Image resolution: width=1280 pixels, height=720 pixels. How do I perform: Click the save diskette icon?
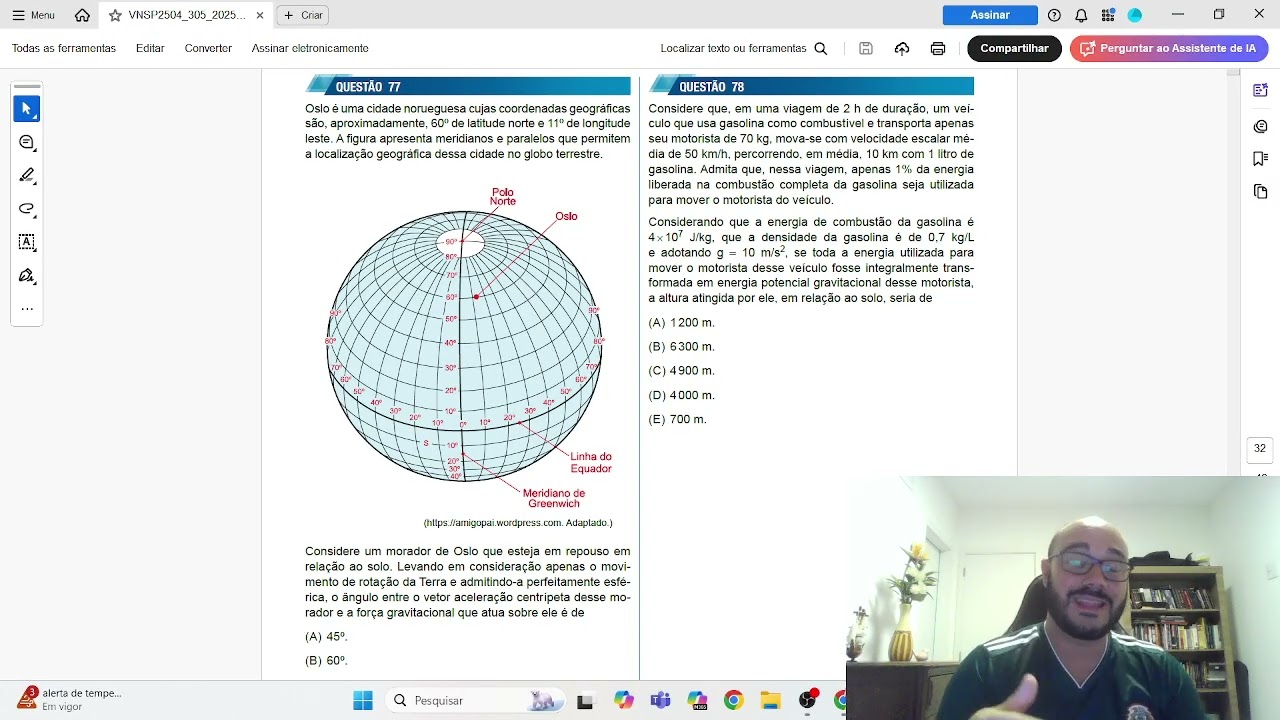pyautogui.click(x=866, y=48)
